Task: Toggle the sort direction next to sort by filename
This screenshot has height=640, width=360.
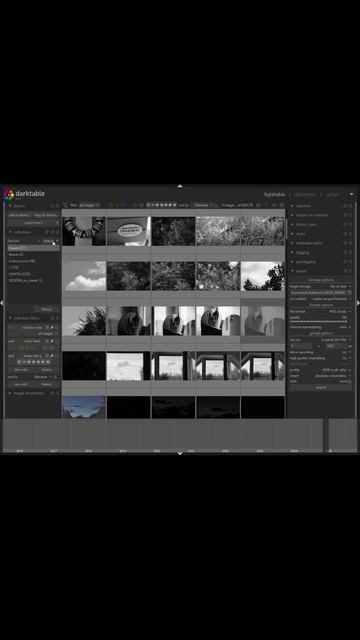Action: point(56,377)
